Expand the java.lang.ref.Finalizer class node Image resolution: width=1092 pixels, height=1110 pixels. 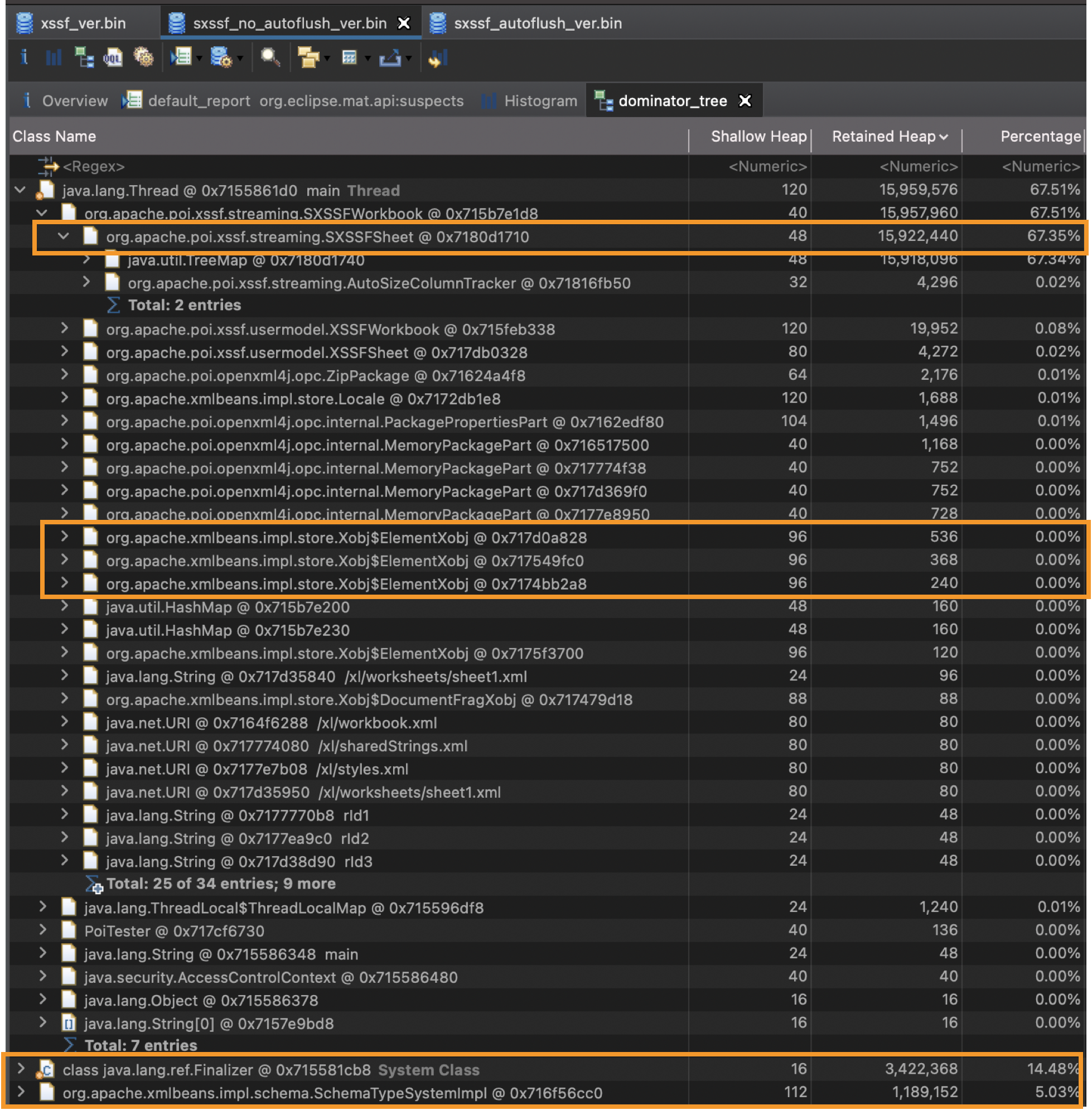(21, 1068)
